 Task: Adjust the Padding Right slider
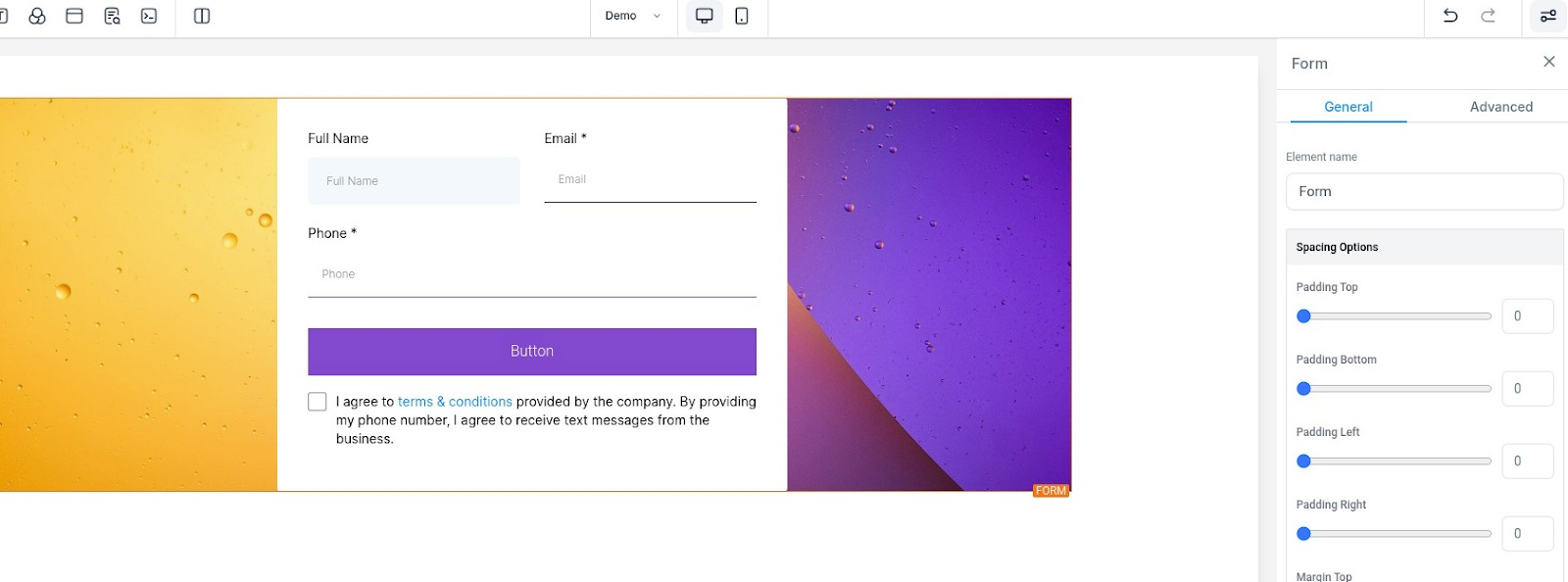pyautogui.click(x=1393, y=534)
